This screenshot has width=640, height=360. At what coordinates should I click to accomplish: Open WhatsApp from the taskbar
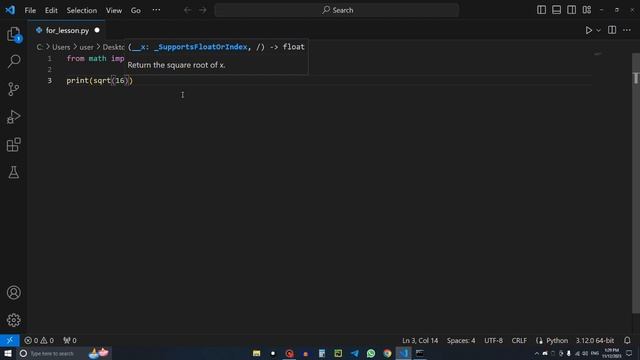(371, 353)
